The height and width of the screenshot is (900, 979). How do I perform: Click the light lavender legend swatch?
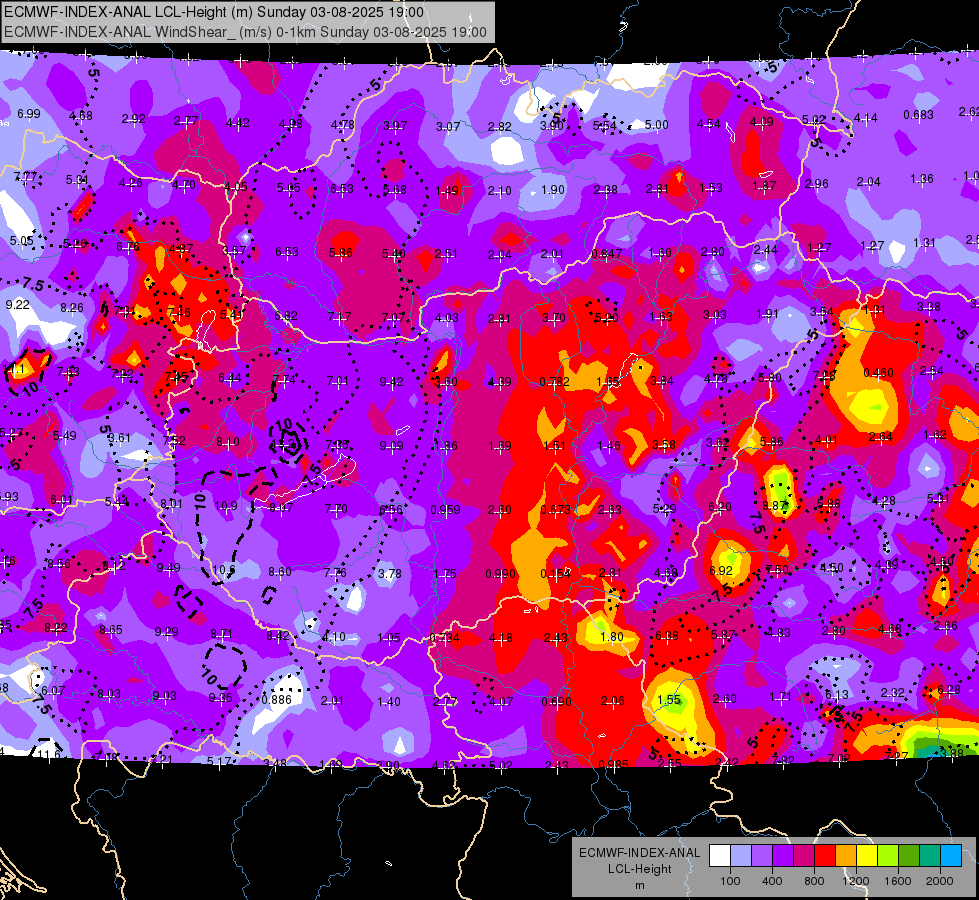(740, 855)
